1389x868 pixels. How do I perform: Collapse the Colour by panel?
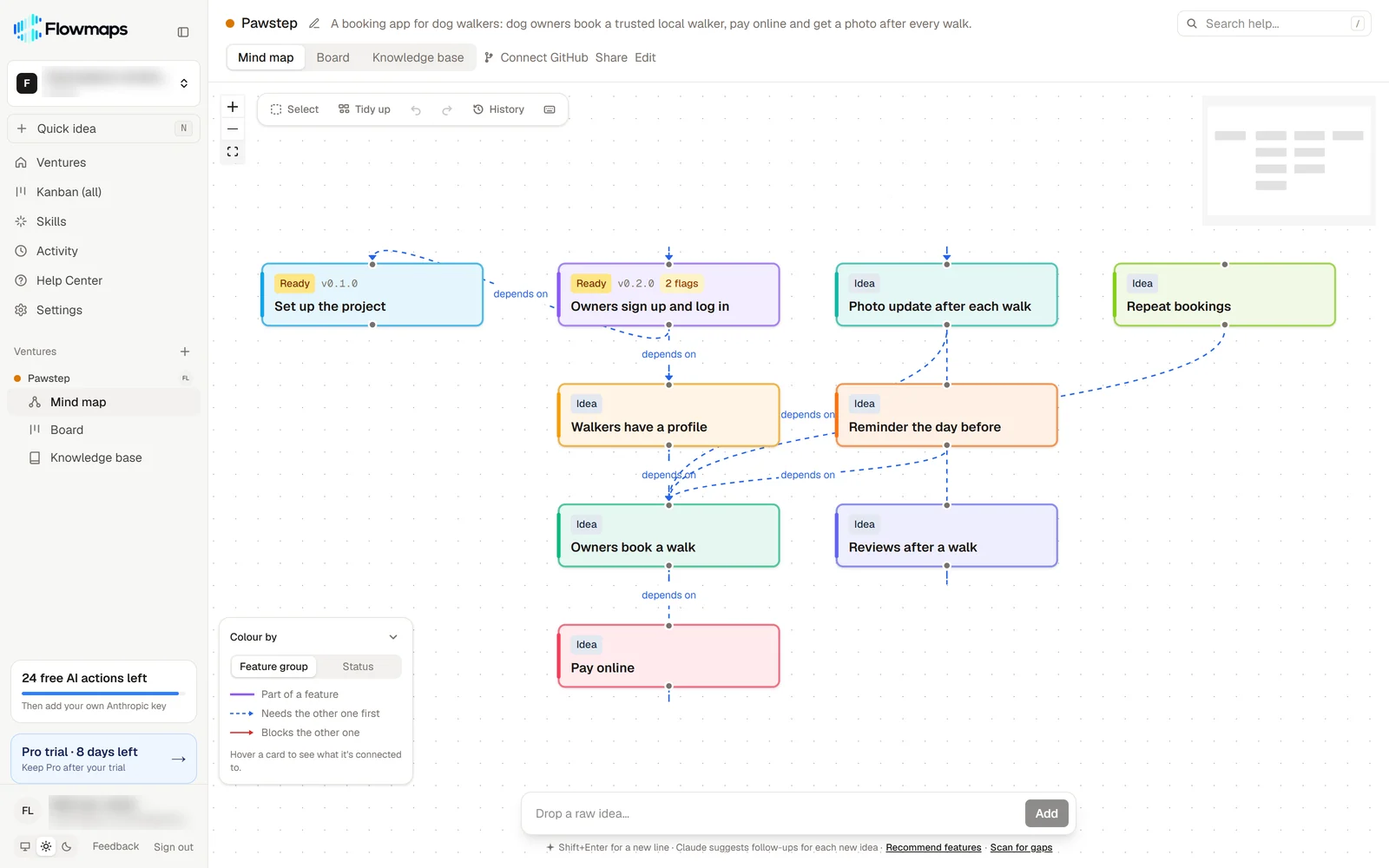[x=393, y=637]
